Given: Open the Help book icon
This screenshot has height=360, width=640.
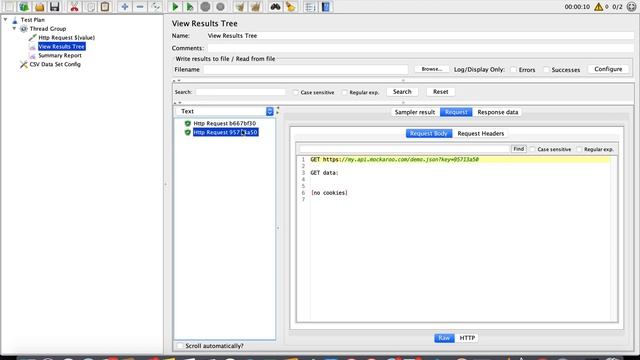Looking at the screenshot, I should (x=326, y=7).
